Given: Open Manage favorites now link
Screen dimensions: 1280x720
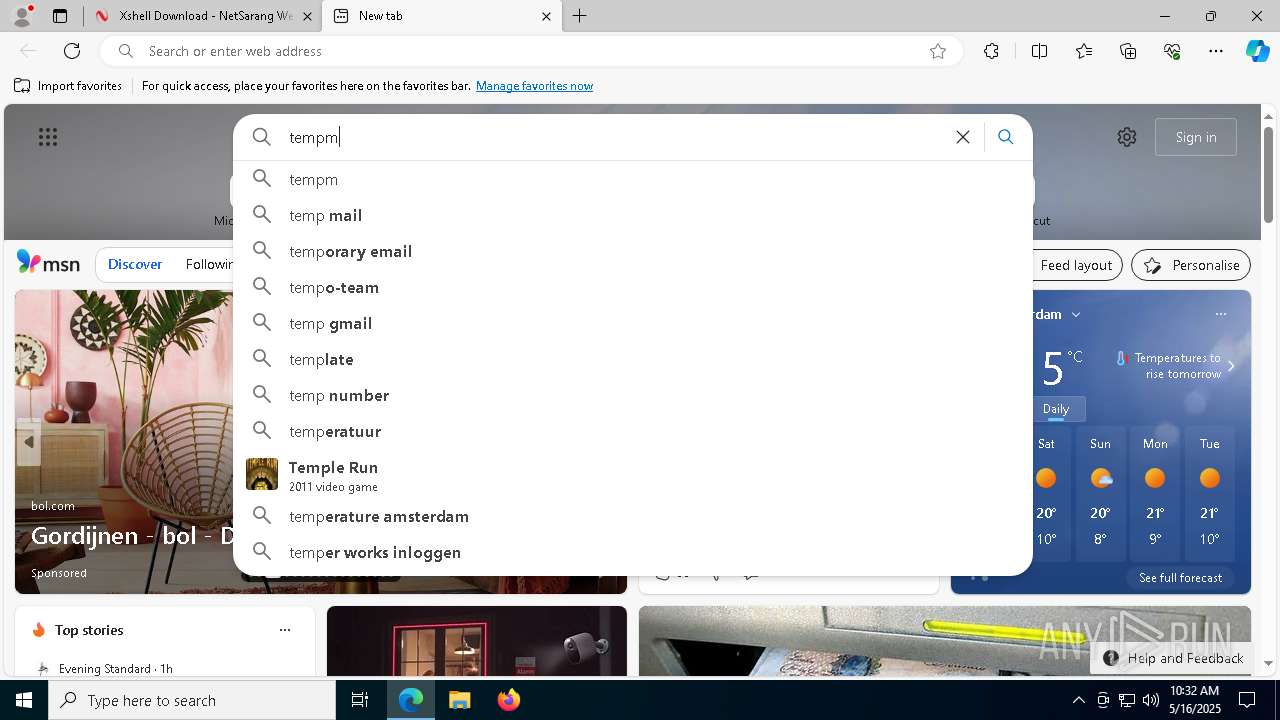Looking at the screenshot, I should tap(534, 86).
